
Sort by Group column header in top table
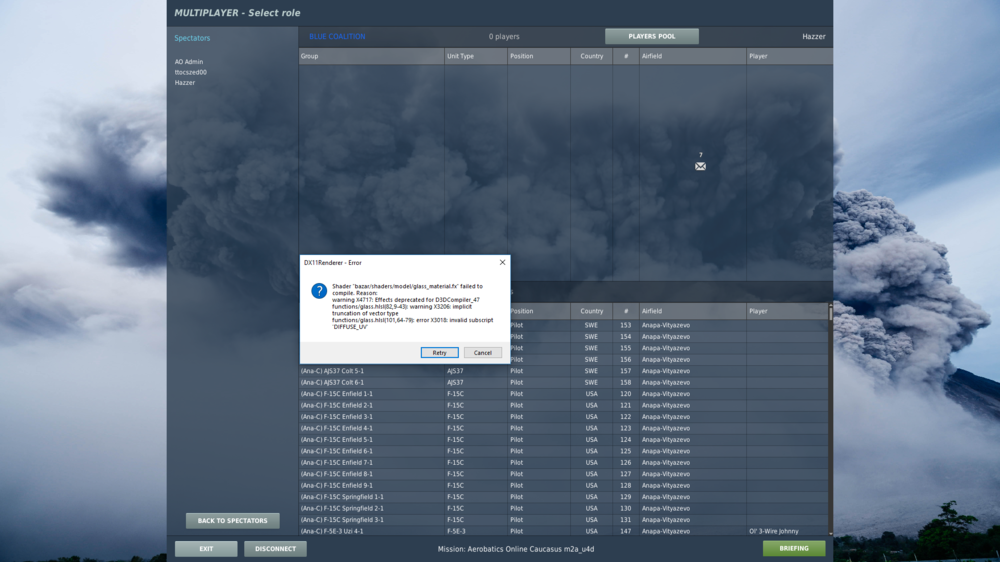click(371, 56)
